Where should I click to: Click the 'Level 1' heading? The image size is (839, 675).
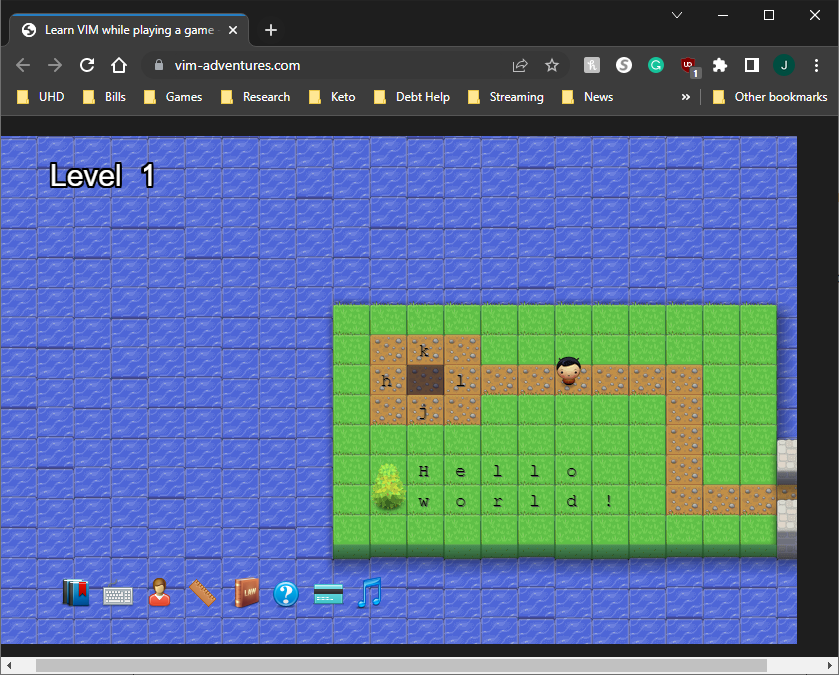[x=102, y=175]
